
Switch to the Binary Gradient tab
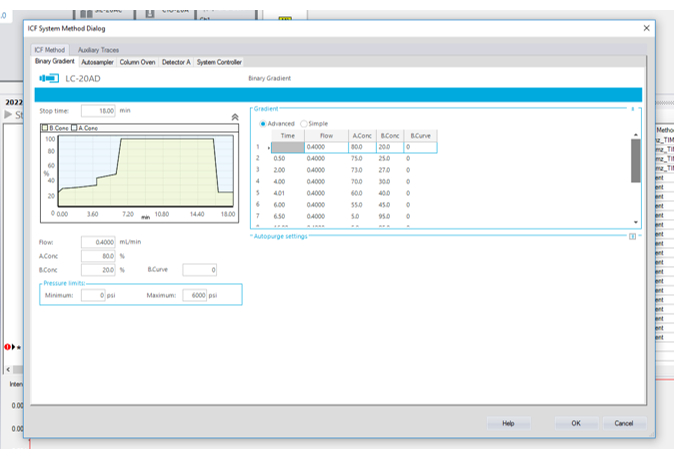tap(55, 61)
